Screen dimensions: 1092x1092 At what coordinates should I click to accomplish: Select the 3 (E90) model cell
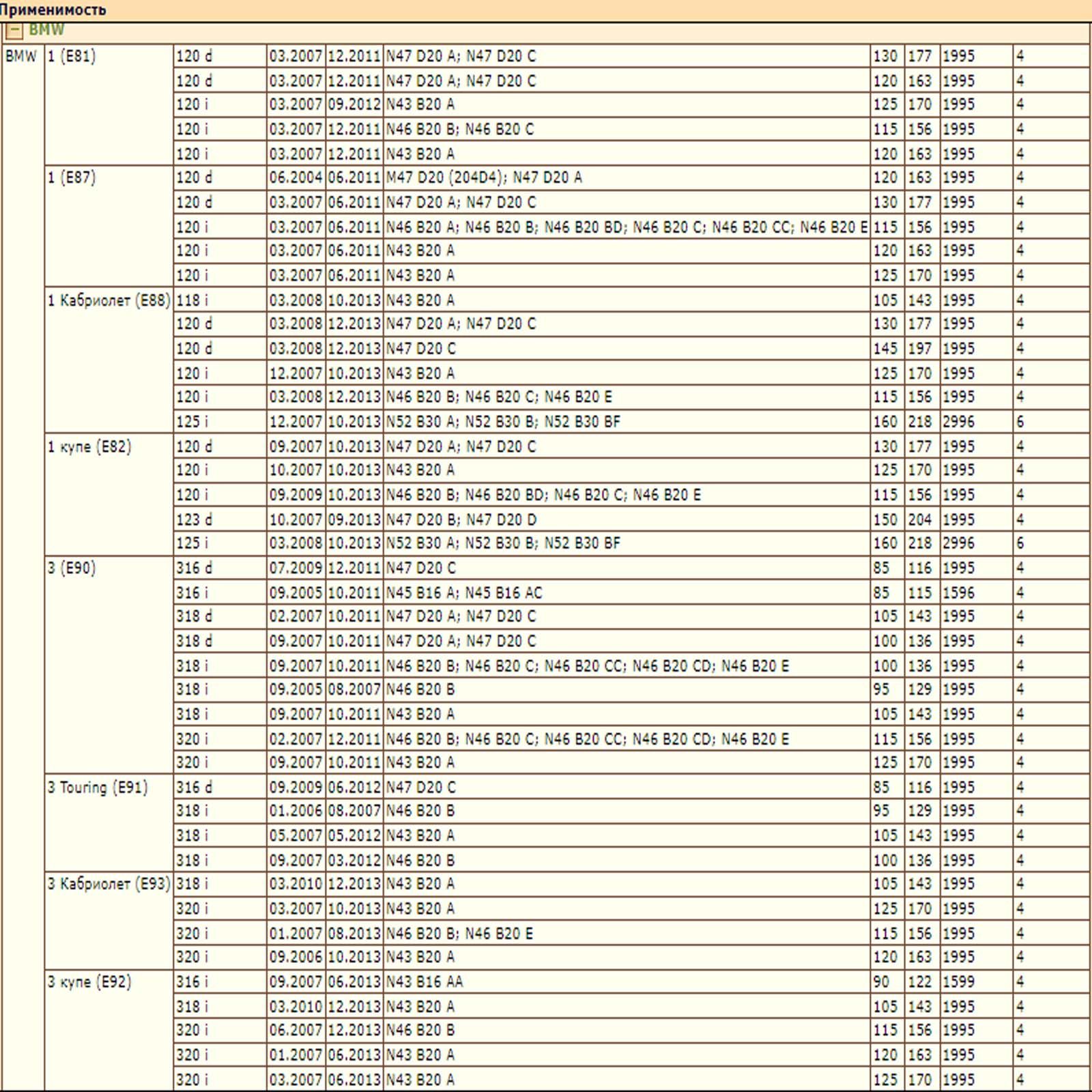(72, 569)
